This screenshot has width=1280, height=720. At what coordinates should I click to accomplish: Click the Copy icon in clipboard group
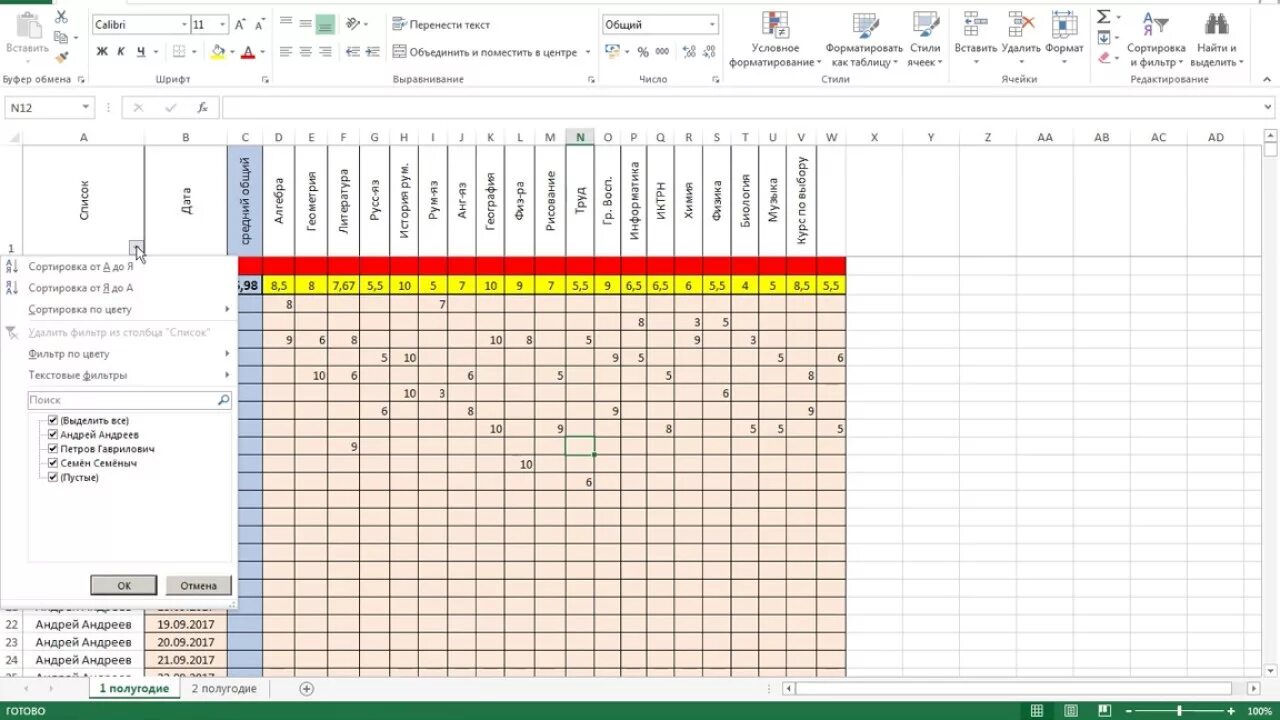tap(61, 37)
